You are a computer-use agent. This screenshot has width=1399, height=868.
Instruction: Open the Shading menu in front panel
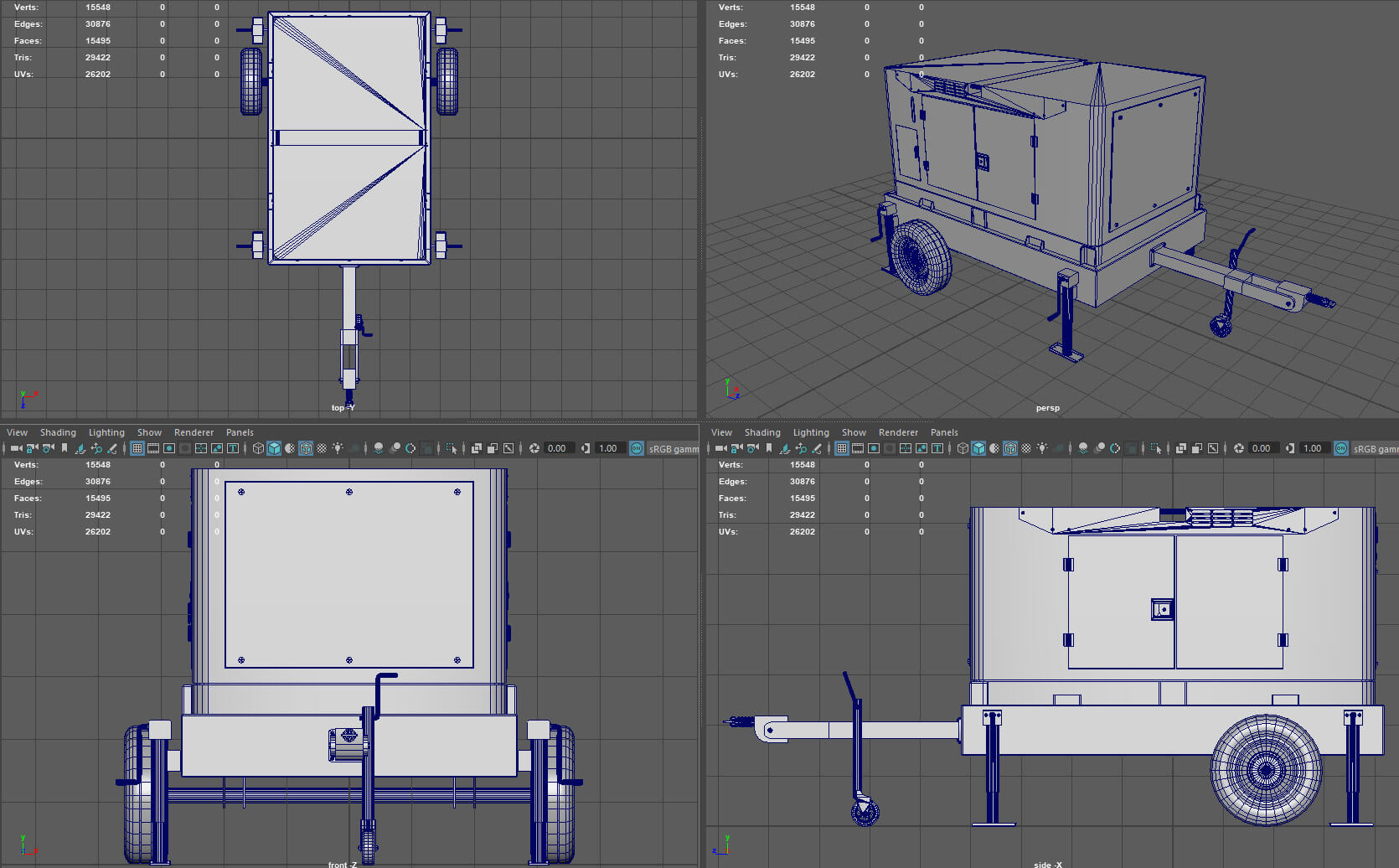[x=58, y=432]
